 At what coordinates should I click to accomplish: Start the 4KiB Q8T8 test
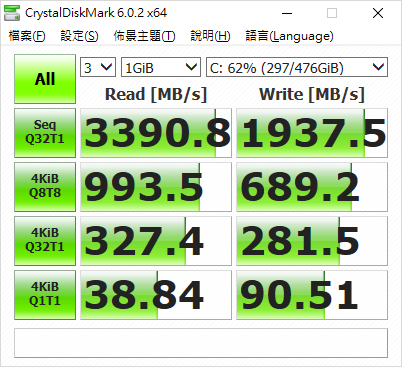[45, 187]
